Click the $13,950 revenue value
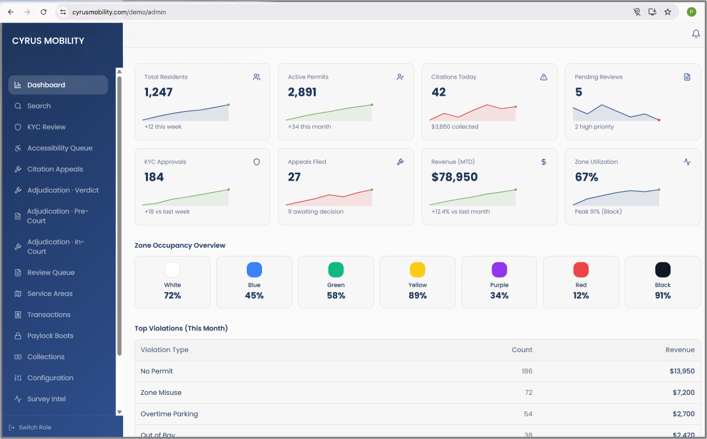The image size is (707, 439). coord(682,371)
